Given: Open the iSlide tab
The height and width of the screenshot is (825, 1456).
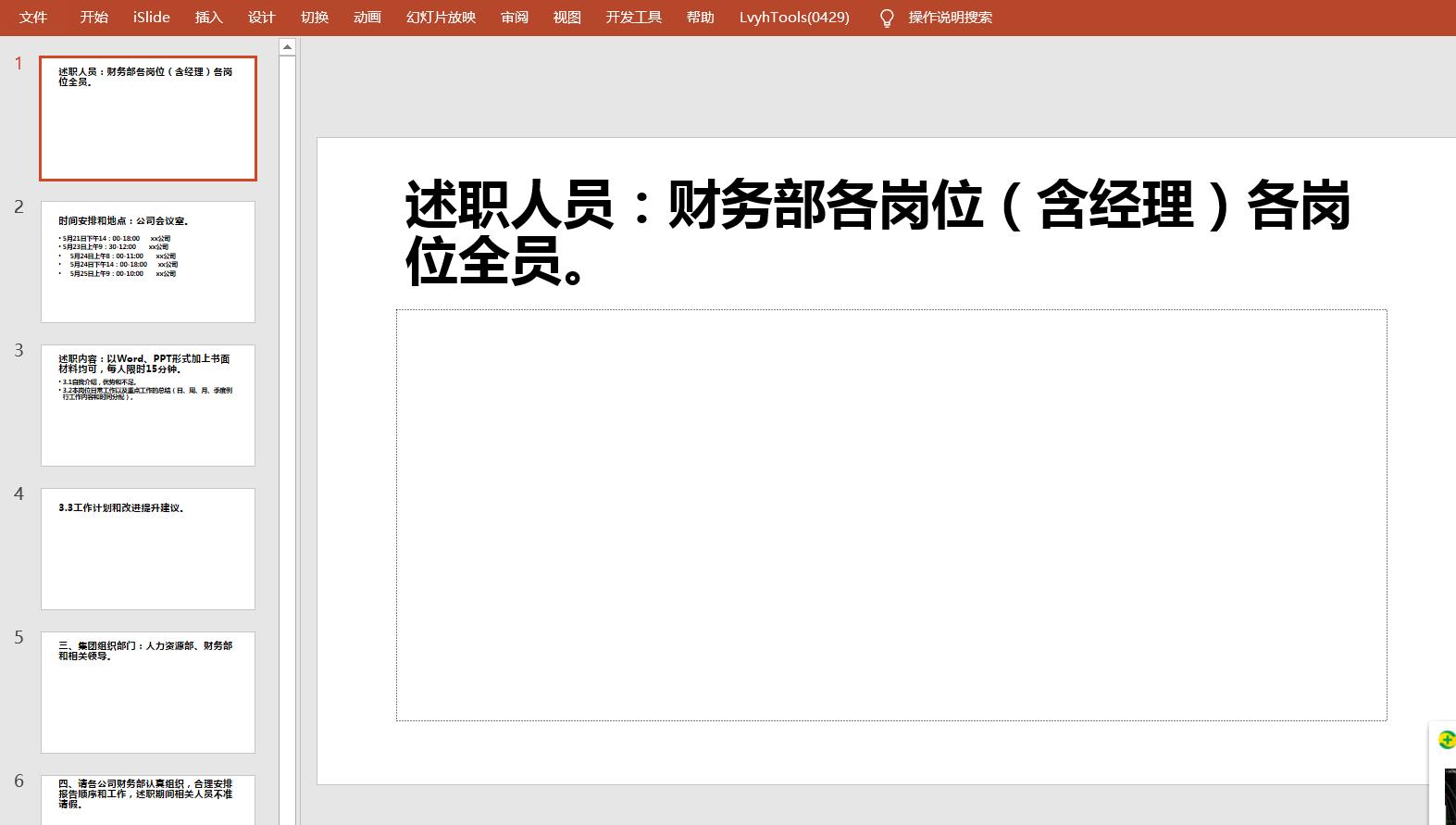Looking at the screenshot, I should [152, 18].
